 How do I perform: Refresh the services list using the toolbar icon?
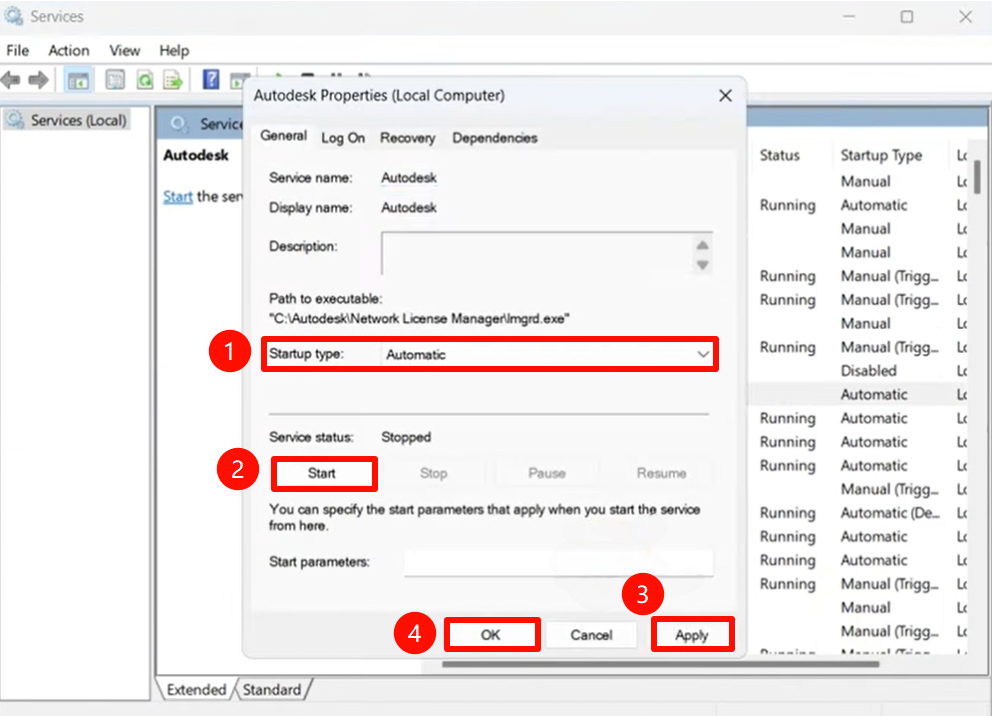click(145, 80)
